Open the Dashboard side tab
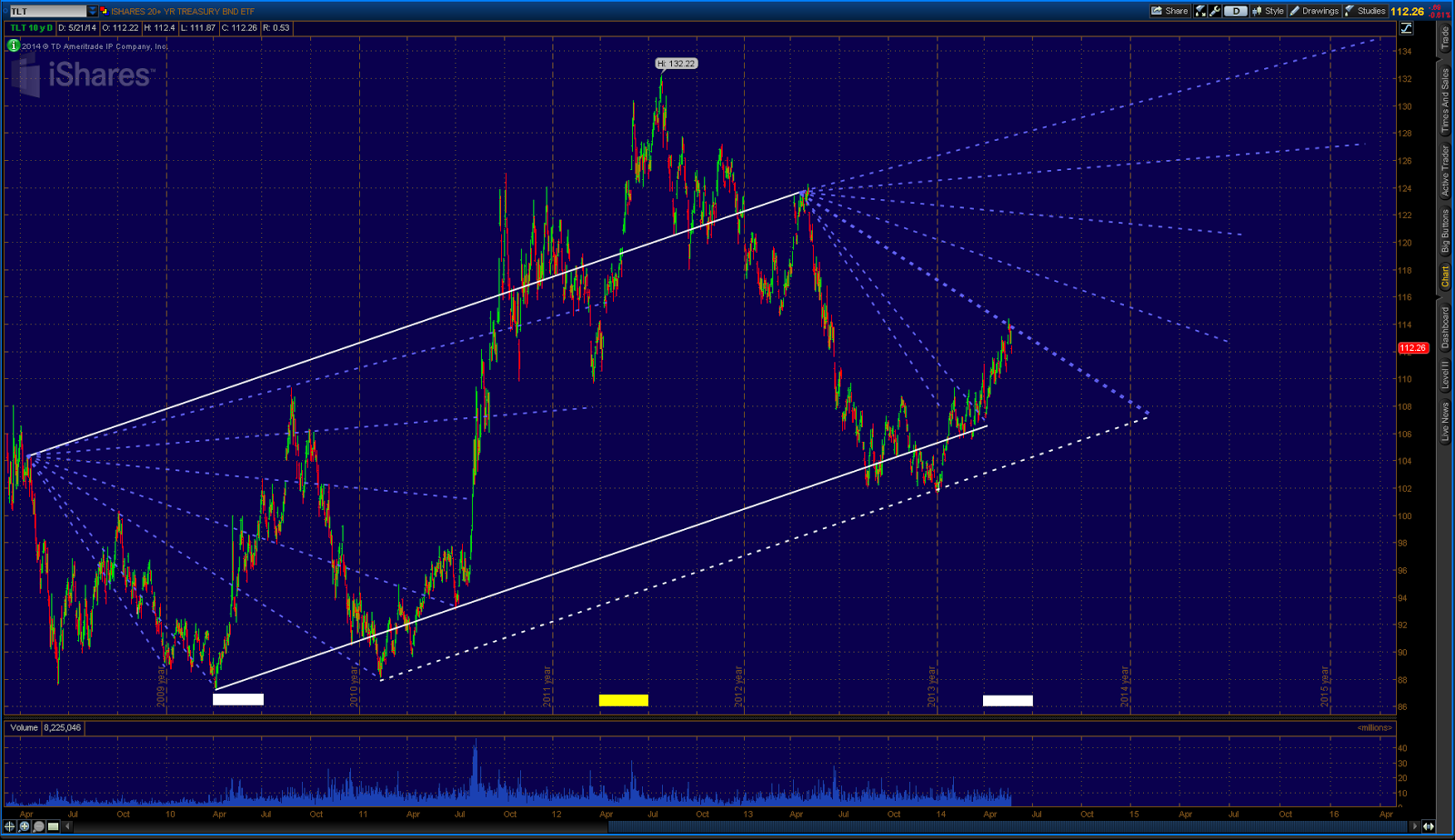This screenshot has width=1455, height=840. (1445, 327)
